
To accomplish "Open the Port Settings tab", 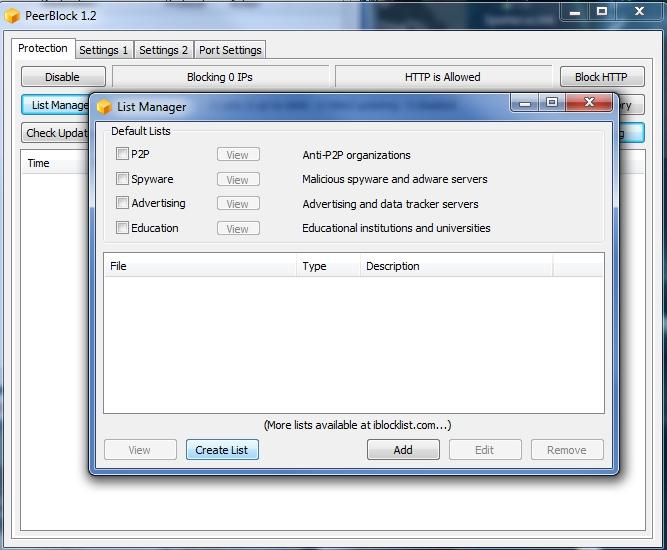I will tap(230, 50).
